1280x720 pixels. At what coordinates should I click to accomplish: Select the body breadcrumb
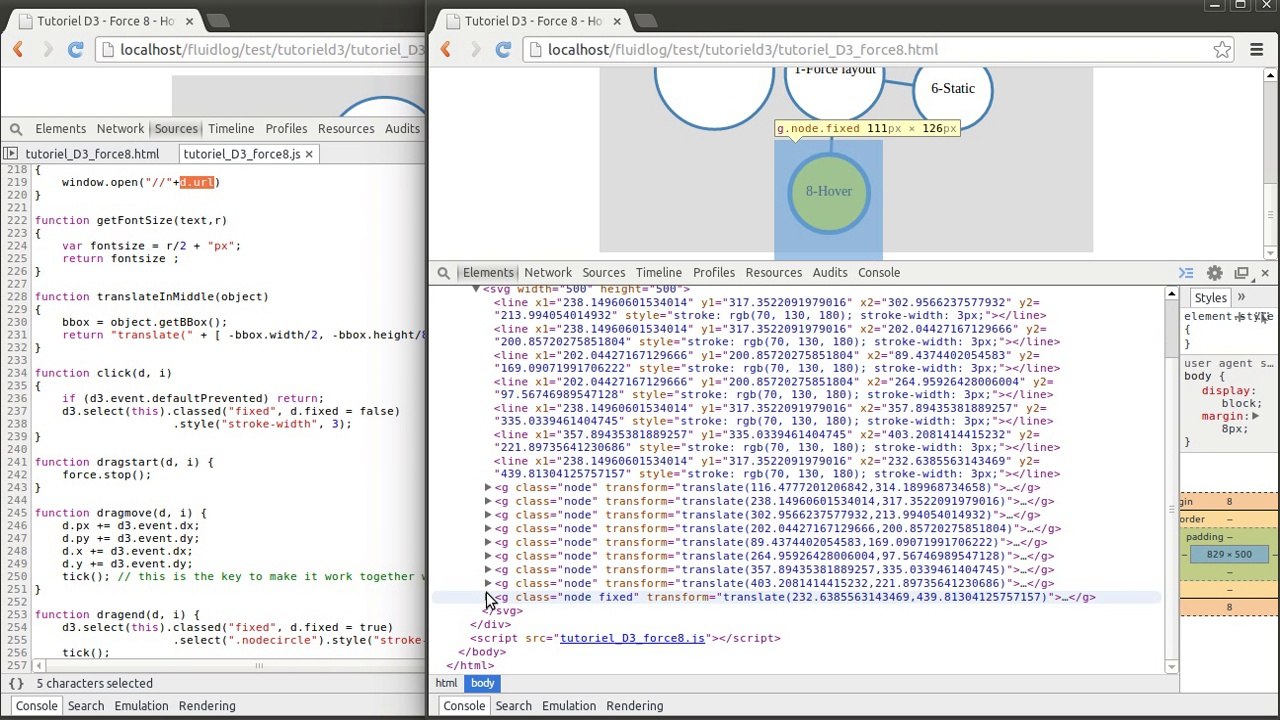pos(483,684)
